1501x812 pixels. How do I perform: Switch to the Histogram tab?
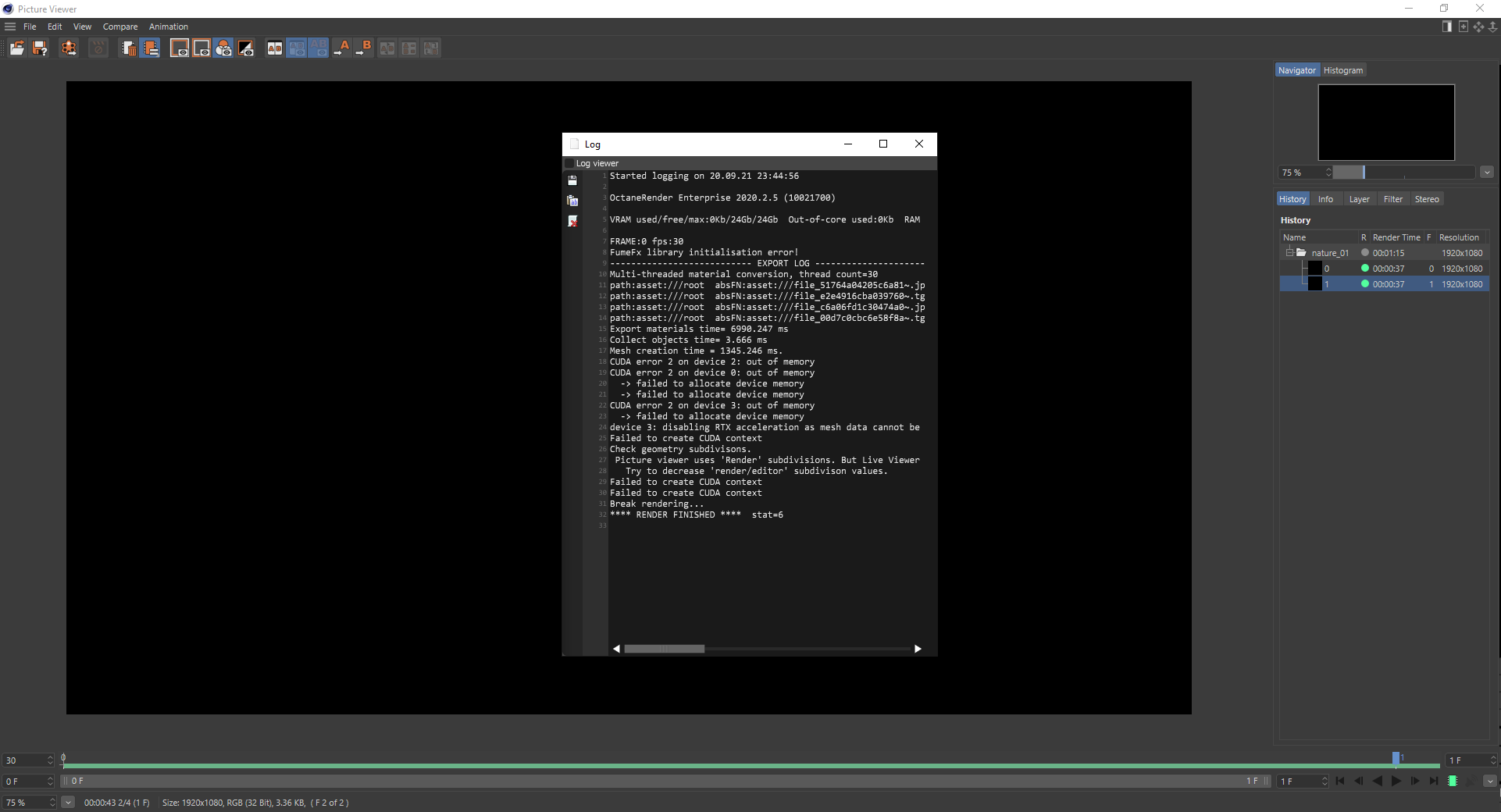click(1343, 70)
